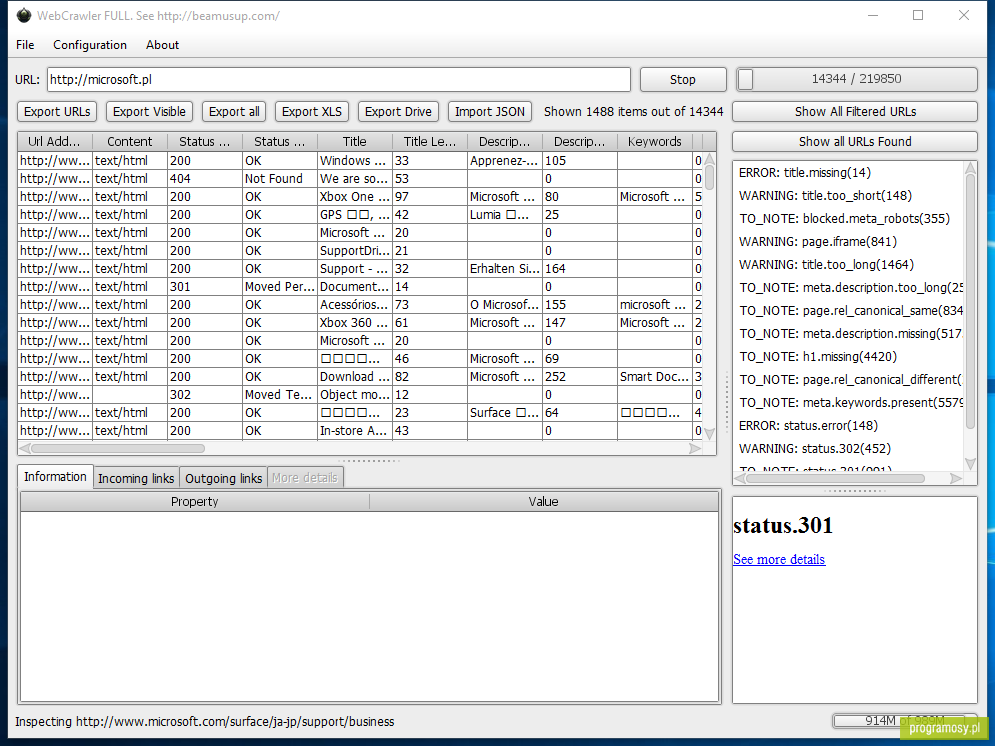Sort by Content column header
The image size is (995, 746).
coord(129,141)
